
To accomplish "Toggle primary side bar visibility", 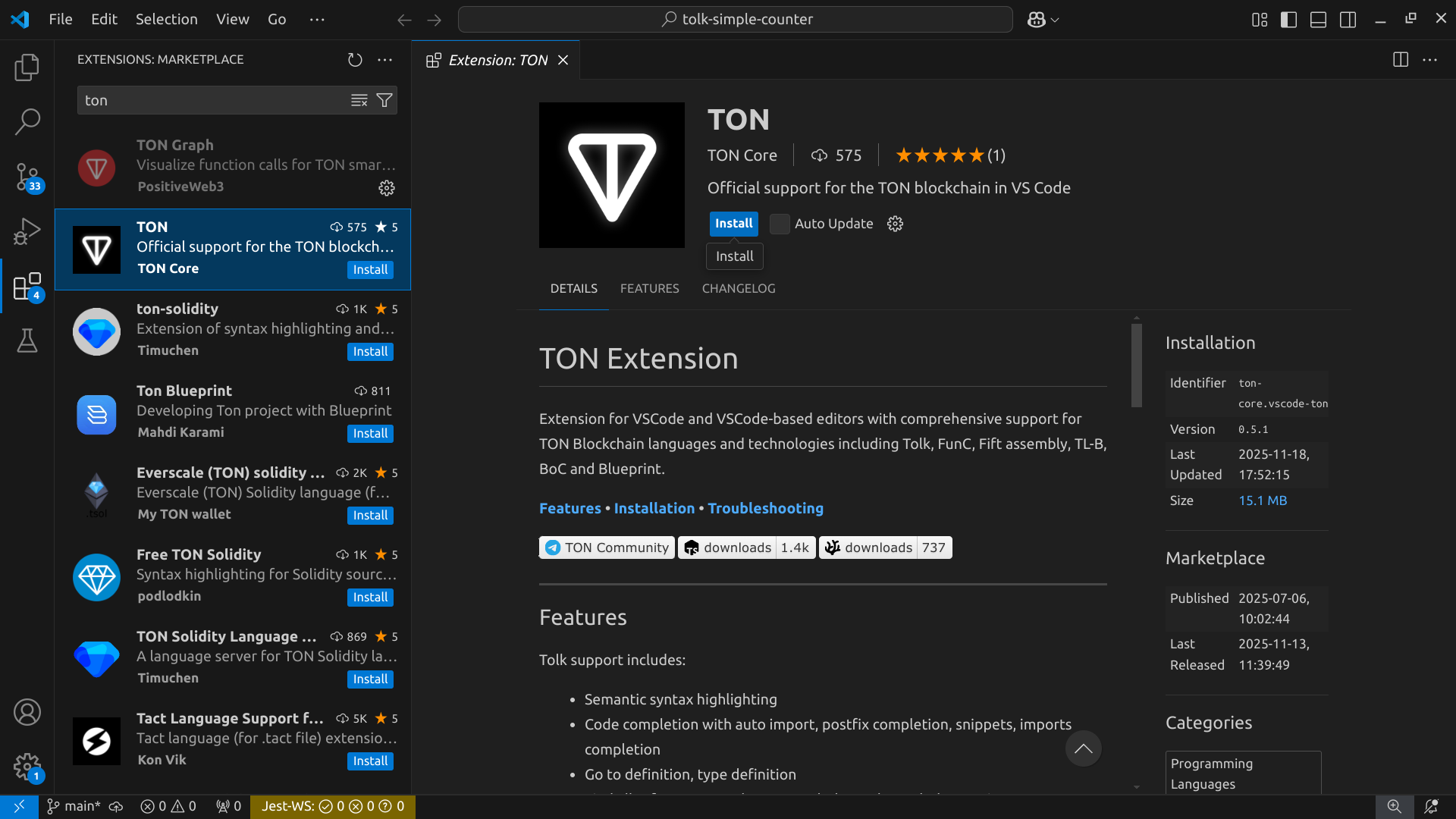I will click(x=1289, y=20).
